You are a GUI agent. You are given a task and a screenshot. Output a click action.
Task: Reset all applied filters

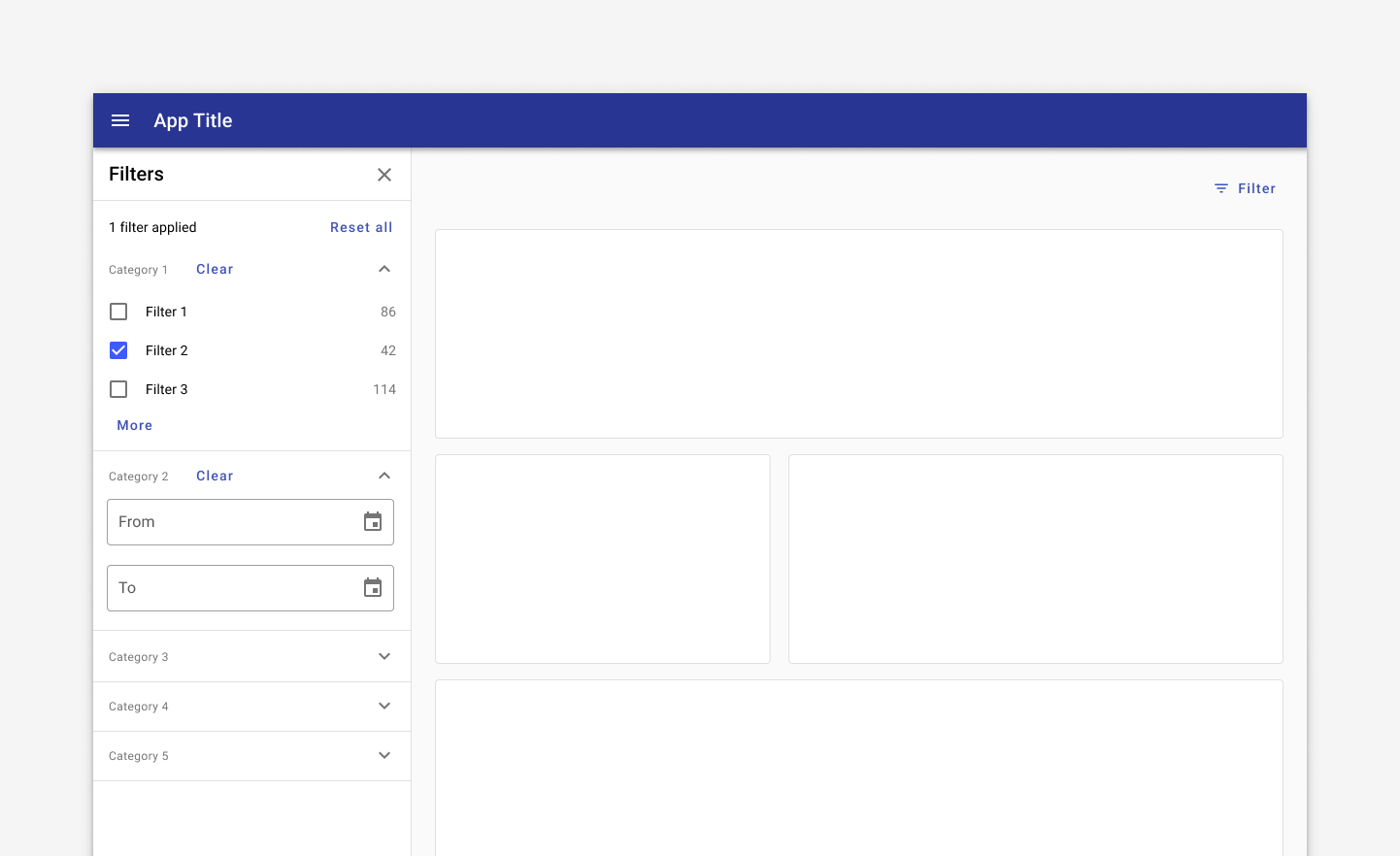point(361,227)
